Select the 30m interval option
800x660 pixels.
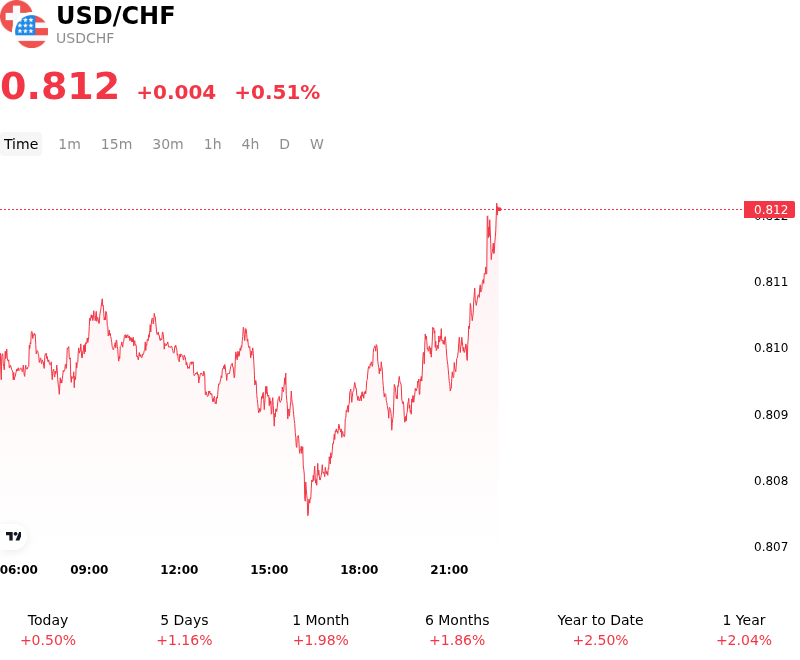(x=168, y=144)
